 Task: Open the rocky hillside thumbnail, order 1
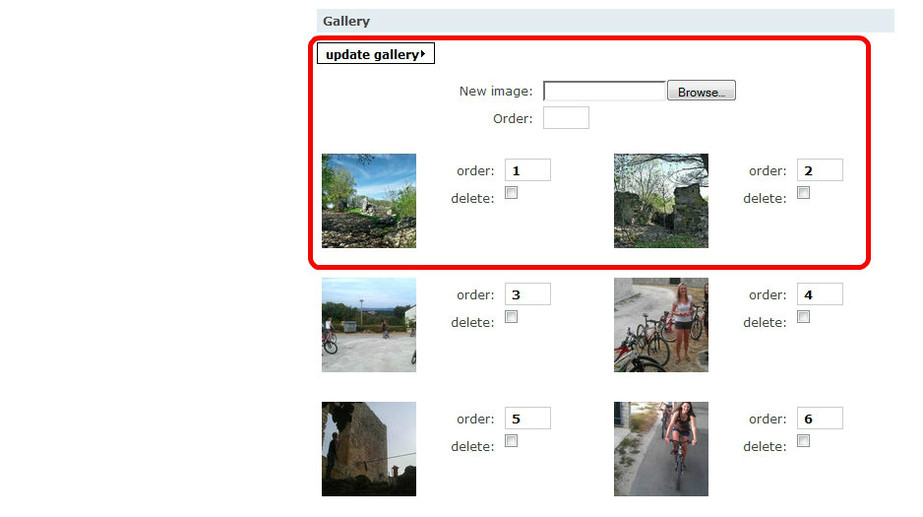pyautogui.click(x=368, y=201)
